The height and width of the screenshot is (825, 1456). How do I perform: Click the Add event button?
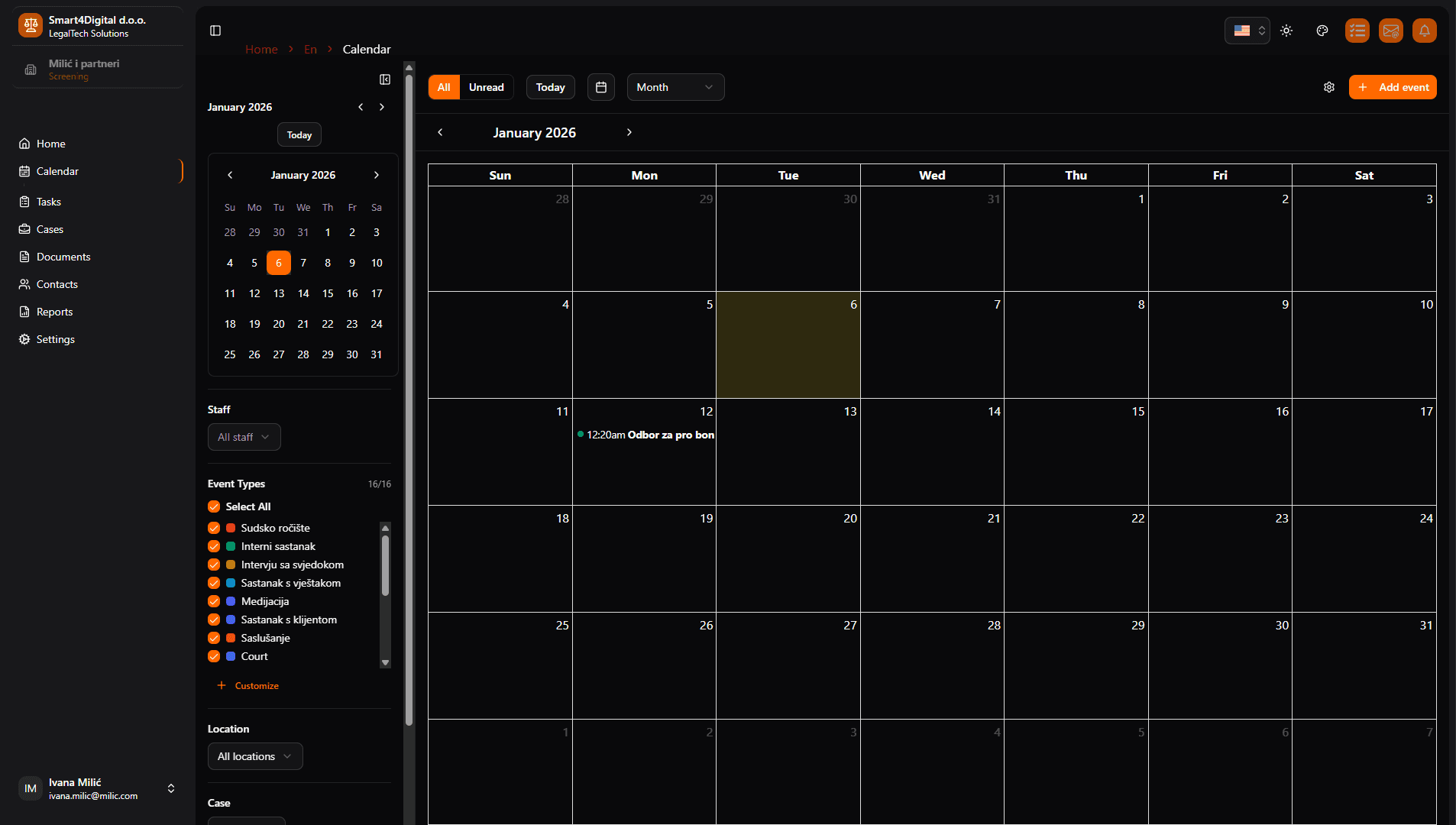(x=1392, y=87)
